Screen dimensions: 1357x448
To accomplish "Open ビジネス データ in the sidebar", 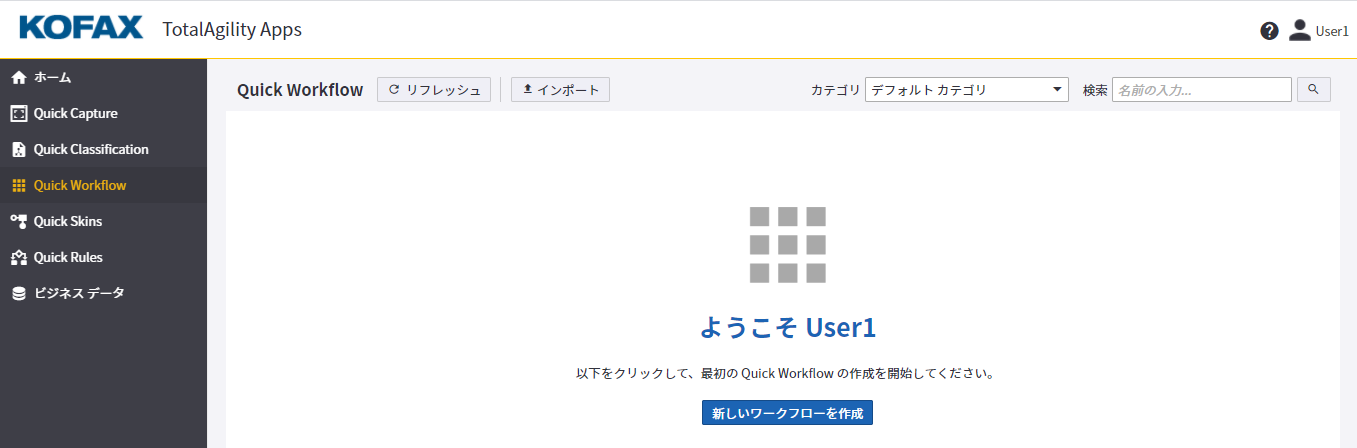I will click(x=103, y=293).
